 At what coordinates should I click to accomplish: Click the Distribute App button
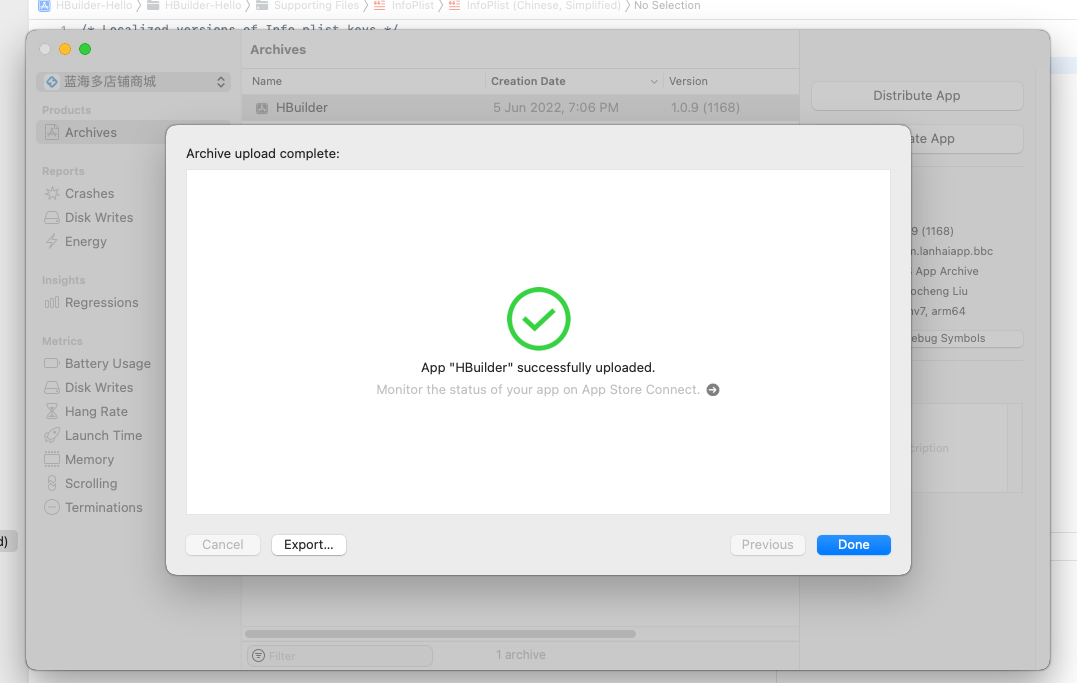click(x=916, y=96)
